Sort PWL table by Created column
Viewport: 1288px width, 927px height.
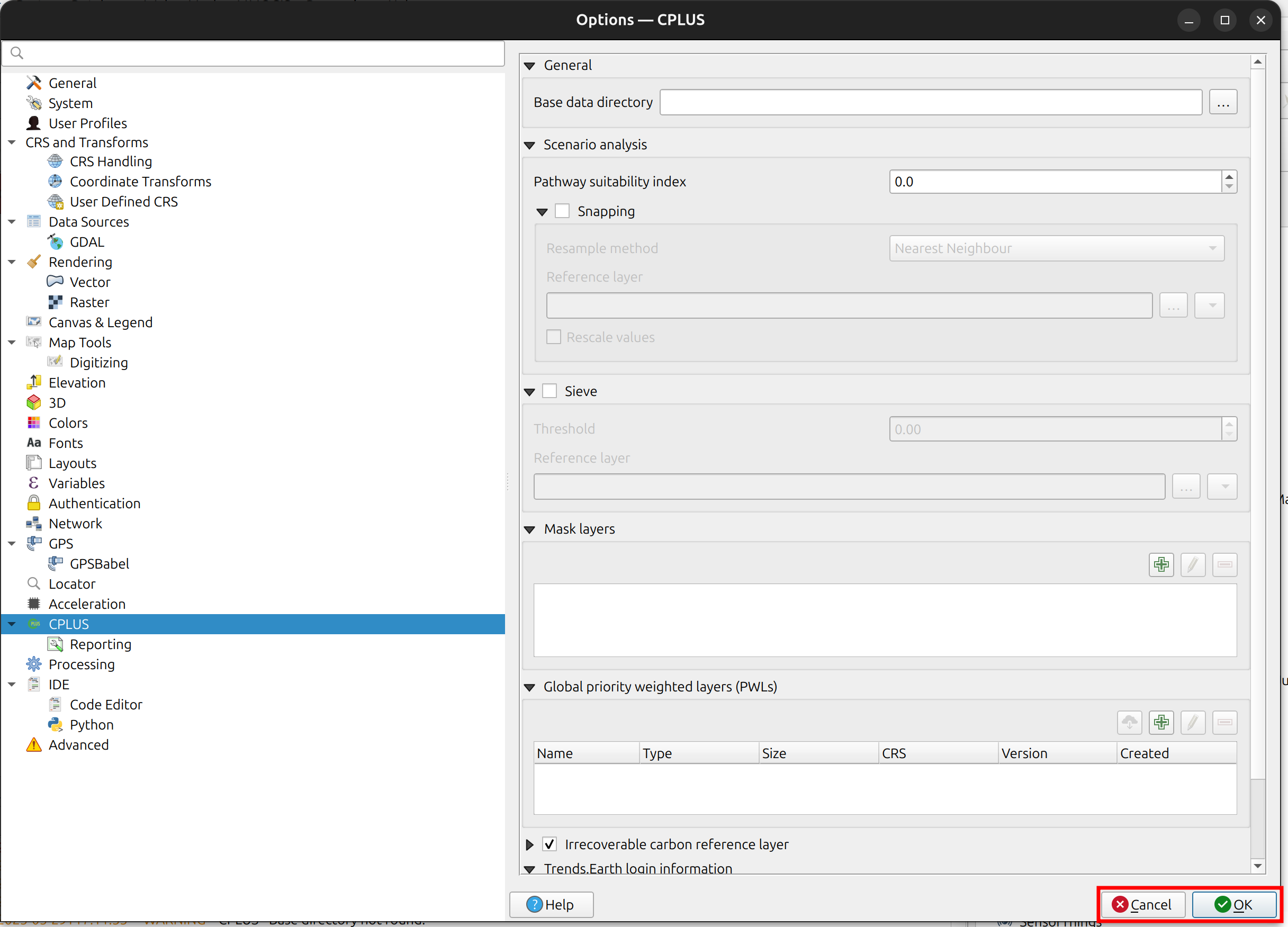(1176, 753)
